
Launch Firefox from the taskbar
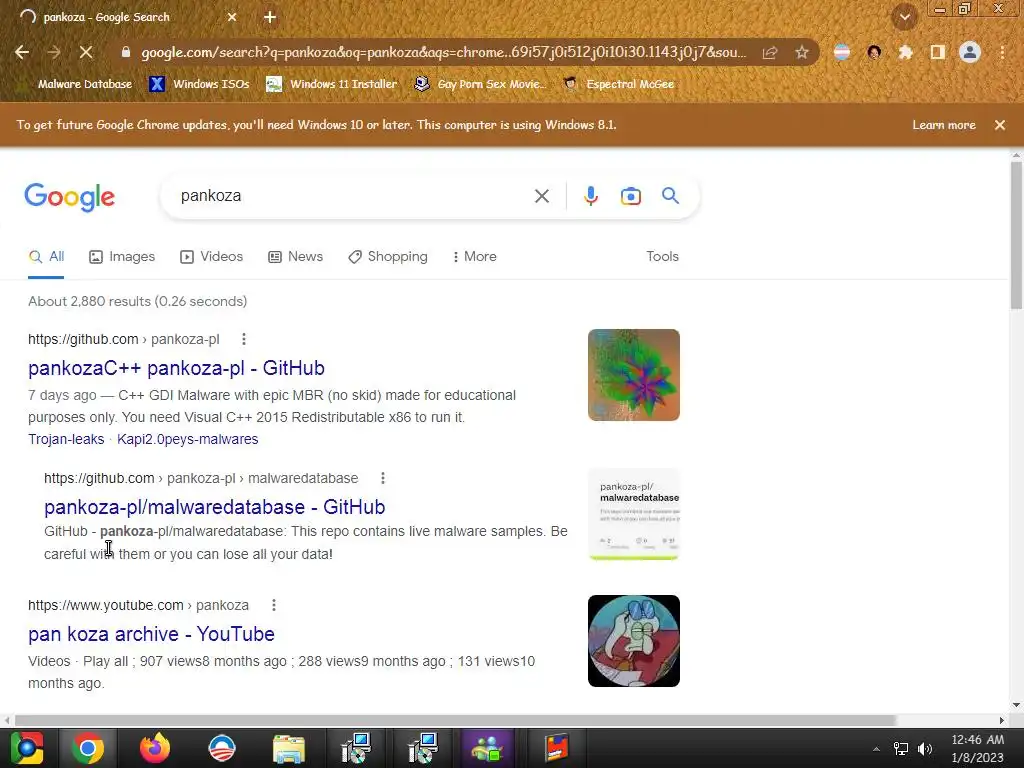(155, 748)
